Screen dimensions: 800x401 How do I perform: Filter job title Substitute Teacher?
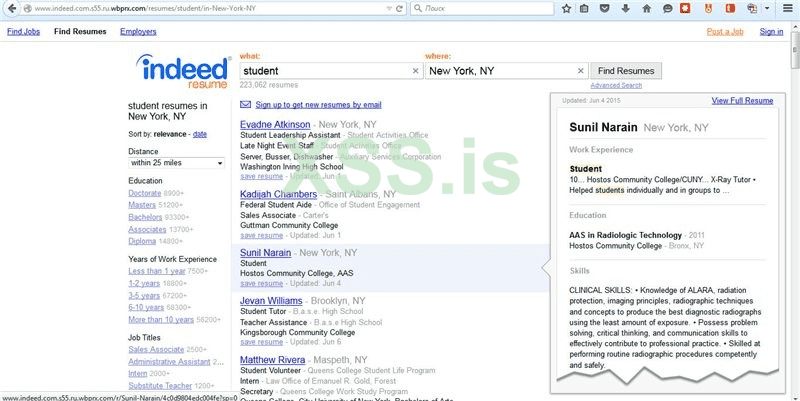point(160,386)
